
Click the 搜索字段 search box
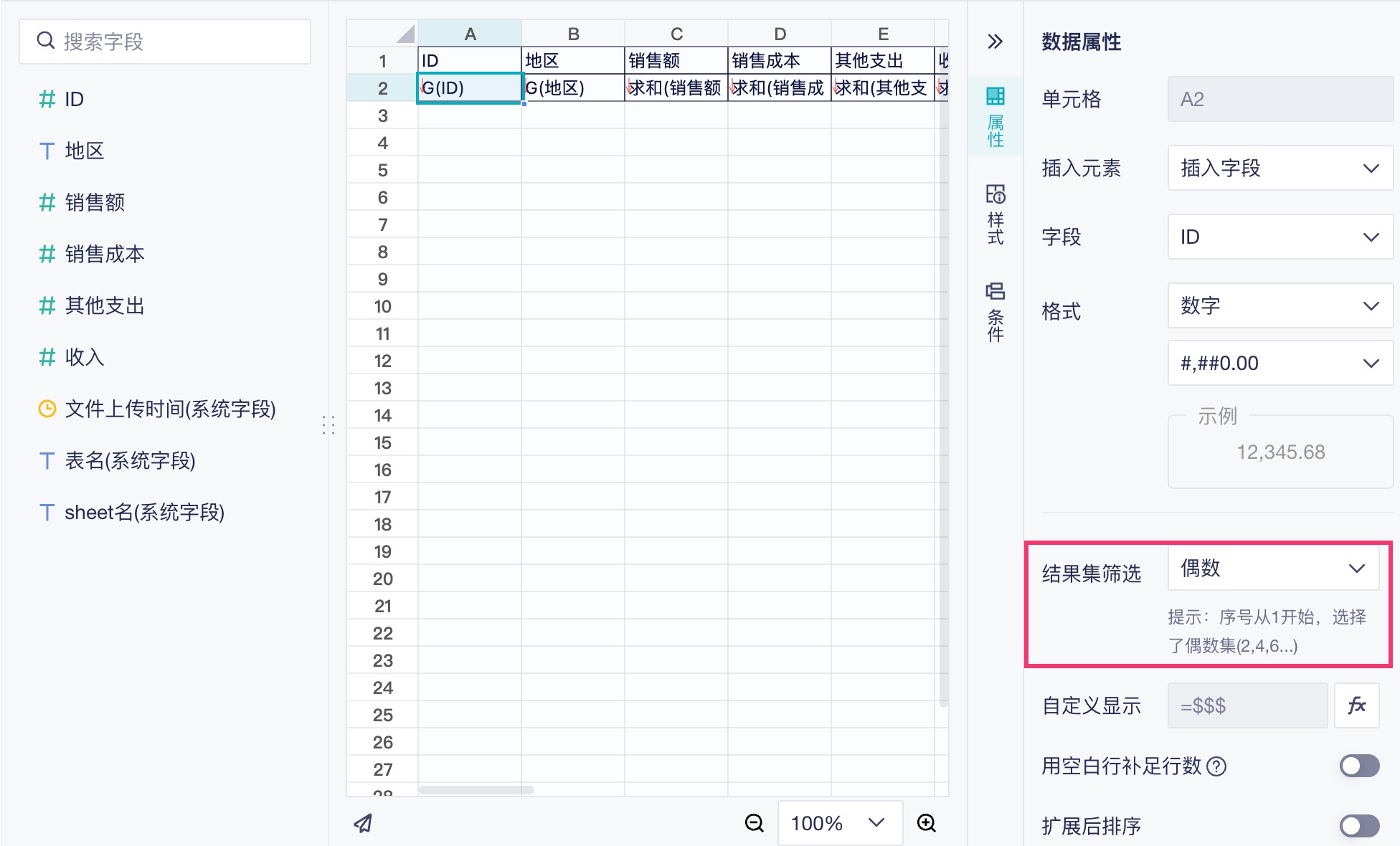point(165,42)
